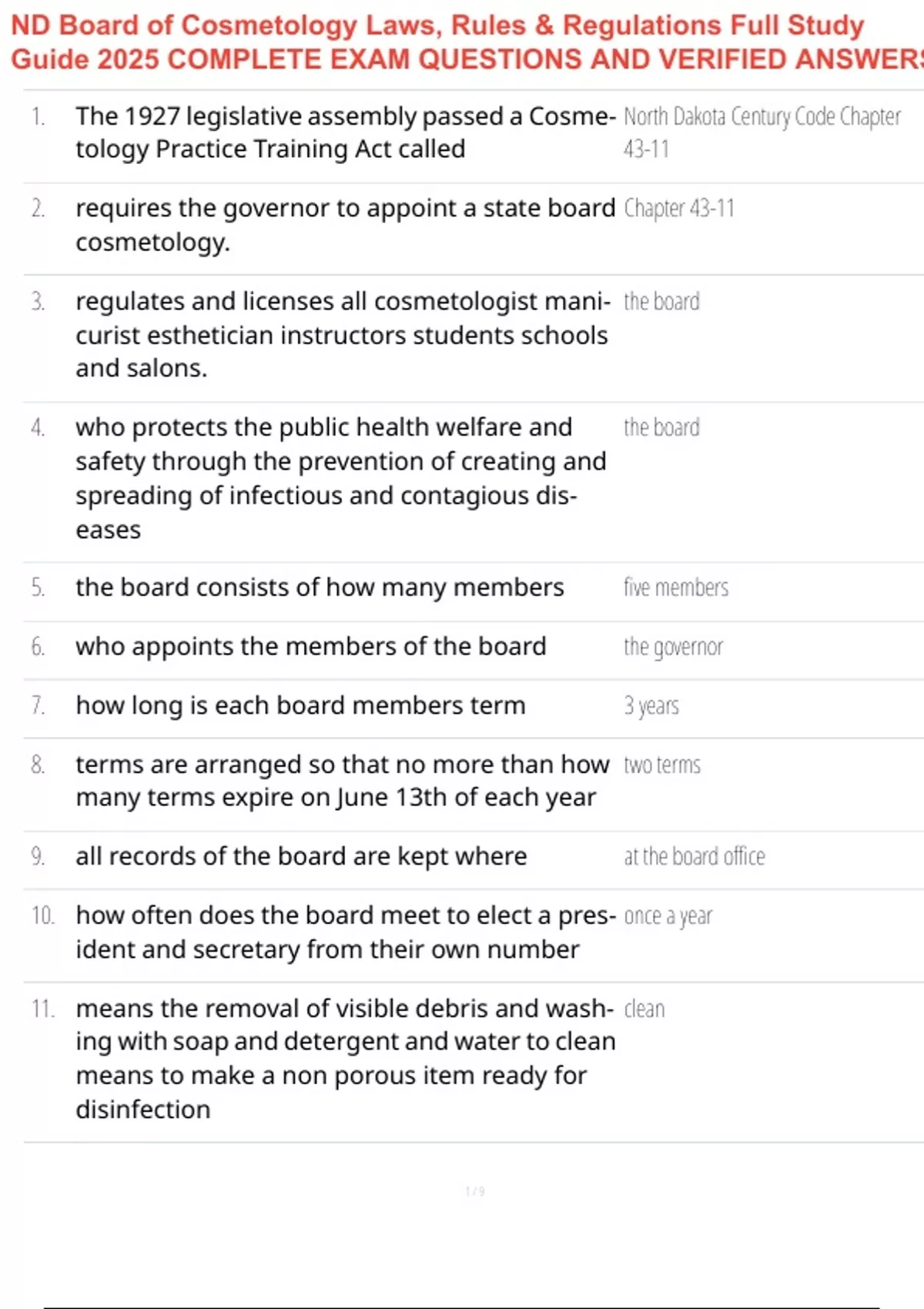Click 'the board' answer for question 4
The image size is (924, 1309).
click(x=661, y=427)
